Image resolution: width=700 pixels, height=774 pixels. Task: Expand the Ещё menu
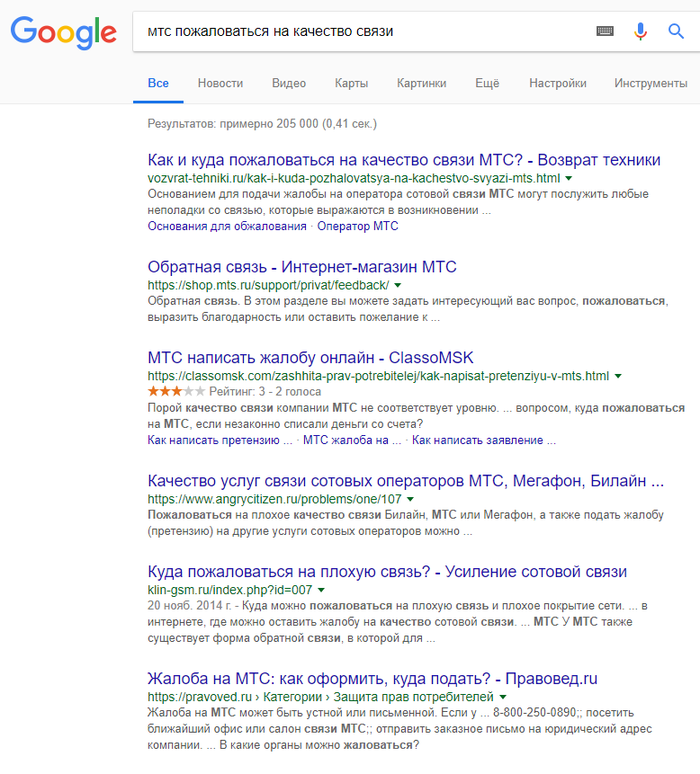pos(487,83)
